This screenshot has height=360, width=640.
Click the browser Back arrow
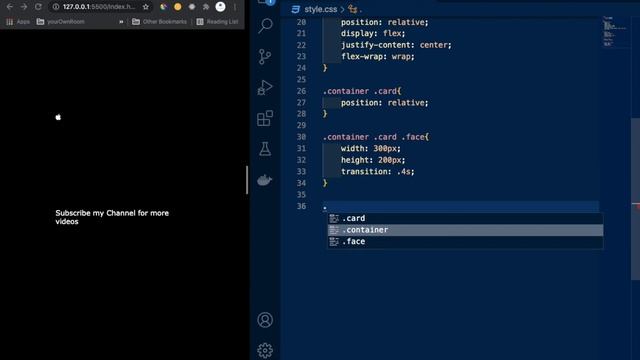(x=10, y=7)
